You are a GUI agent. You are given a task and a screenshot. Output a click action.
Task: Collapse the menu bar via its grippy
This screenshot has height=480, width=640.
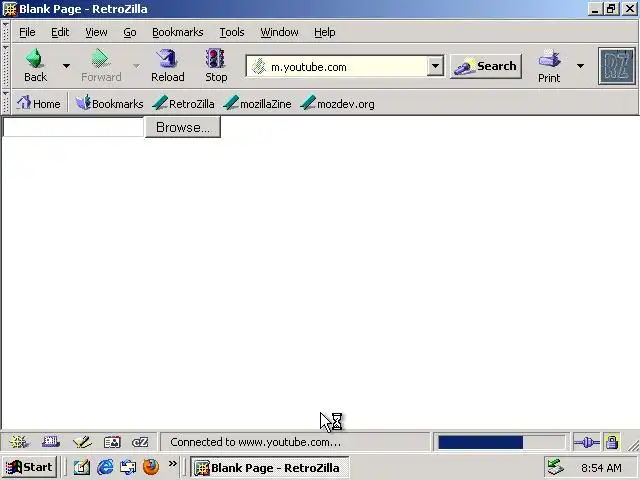[x=6, y=32]
